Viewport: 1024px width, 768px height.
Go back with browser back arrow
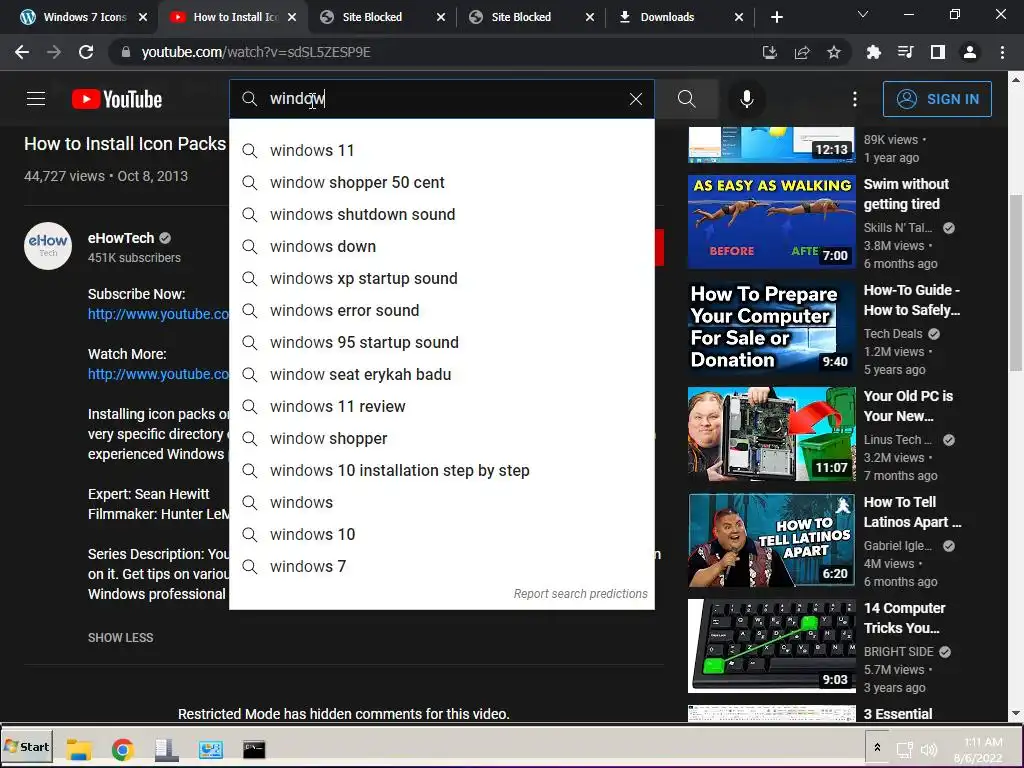22,52
